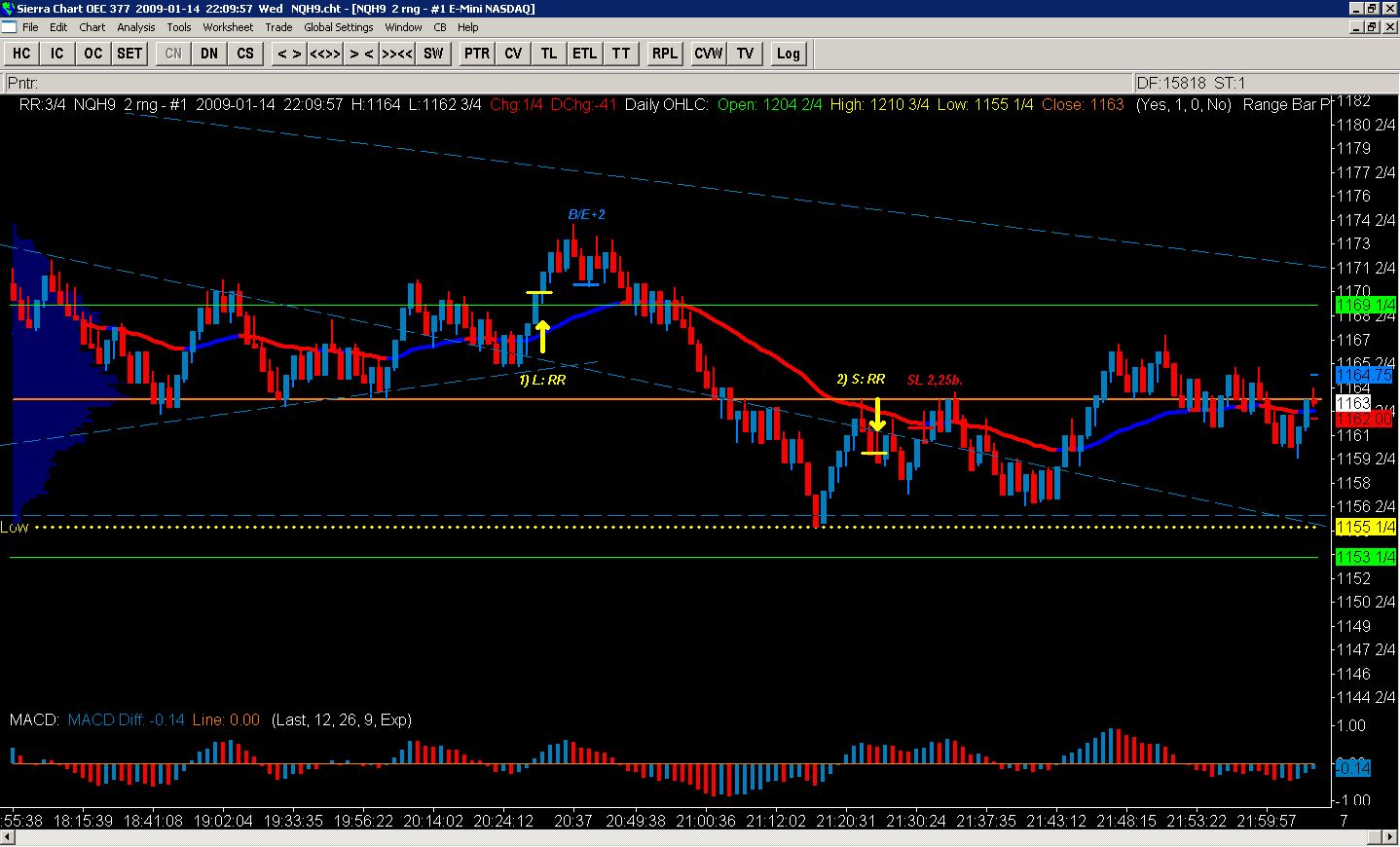Click the blue 1164.75 price marker

pyautogui.click(x=1365, y=375)
